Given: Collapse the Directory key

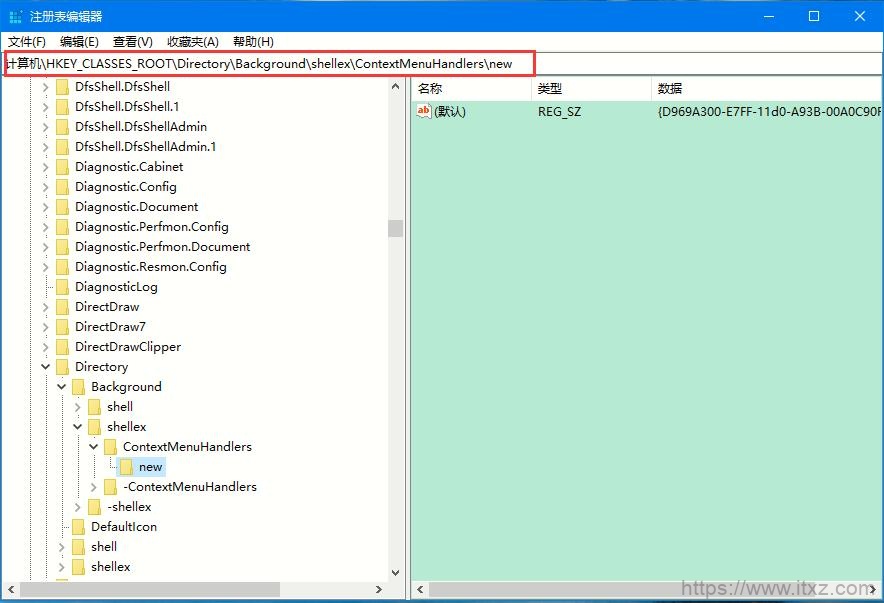Looking at the screenshot, I should pos(46,367).
